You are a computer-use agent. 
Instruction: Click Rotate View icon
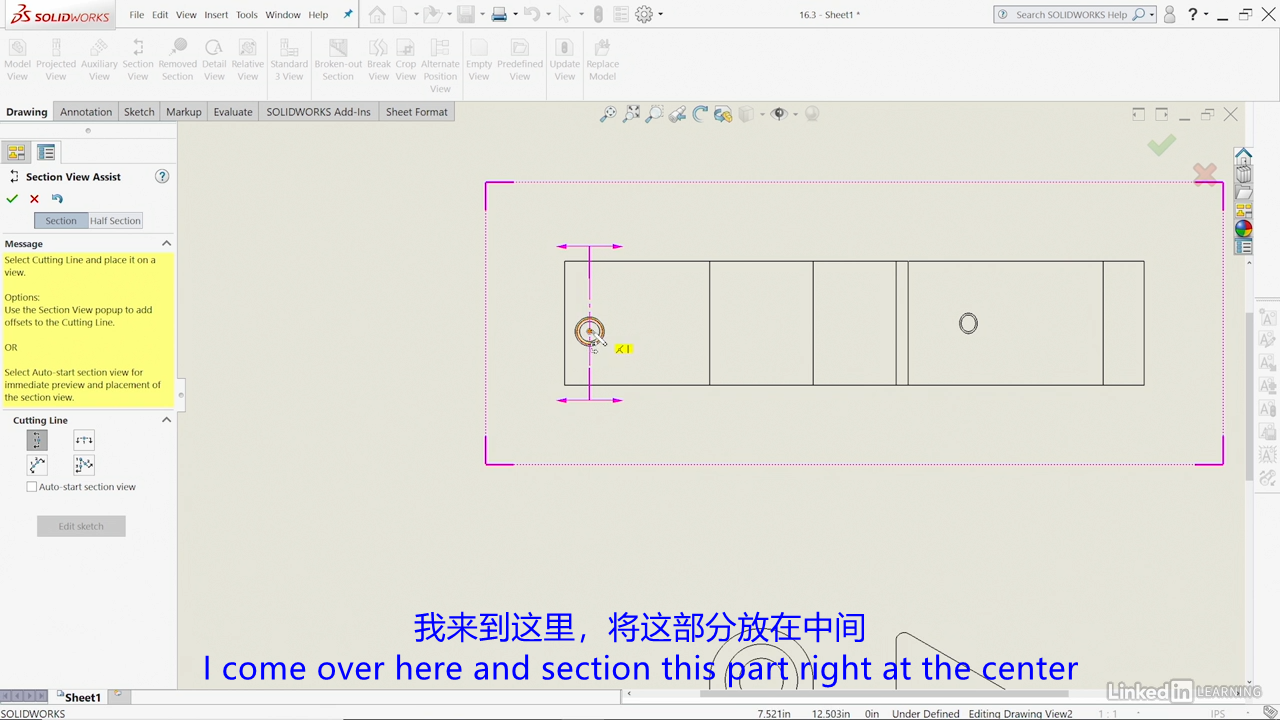(x=700, y=114)
